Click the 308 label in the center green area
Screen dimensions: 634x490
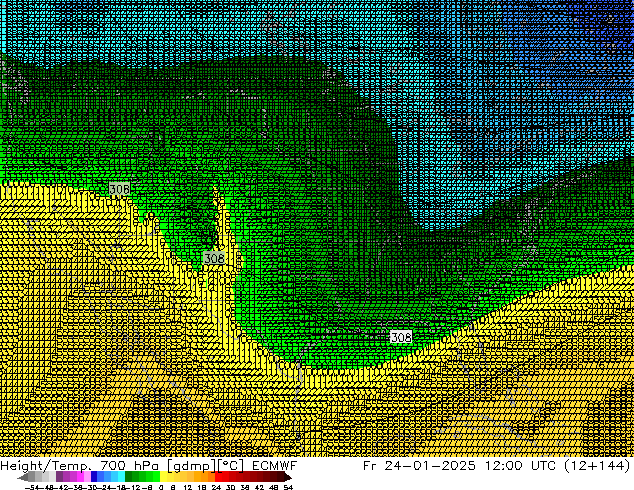pyautogui.click(x=214, y=258)
